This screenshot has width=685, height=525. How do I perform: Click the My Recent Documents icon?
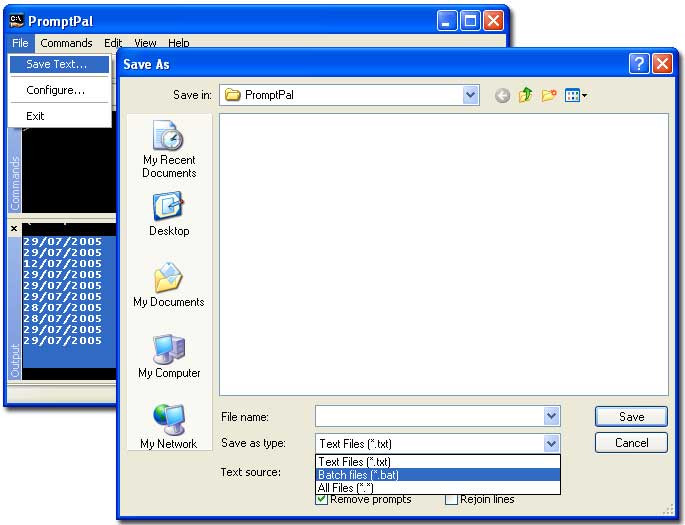point(168,149)
